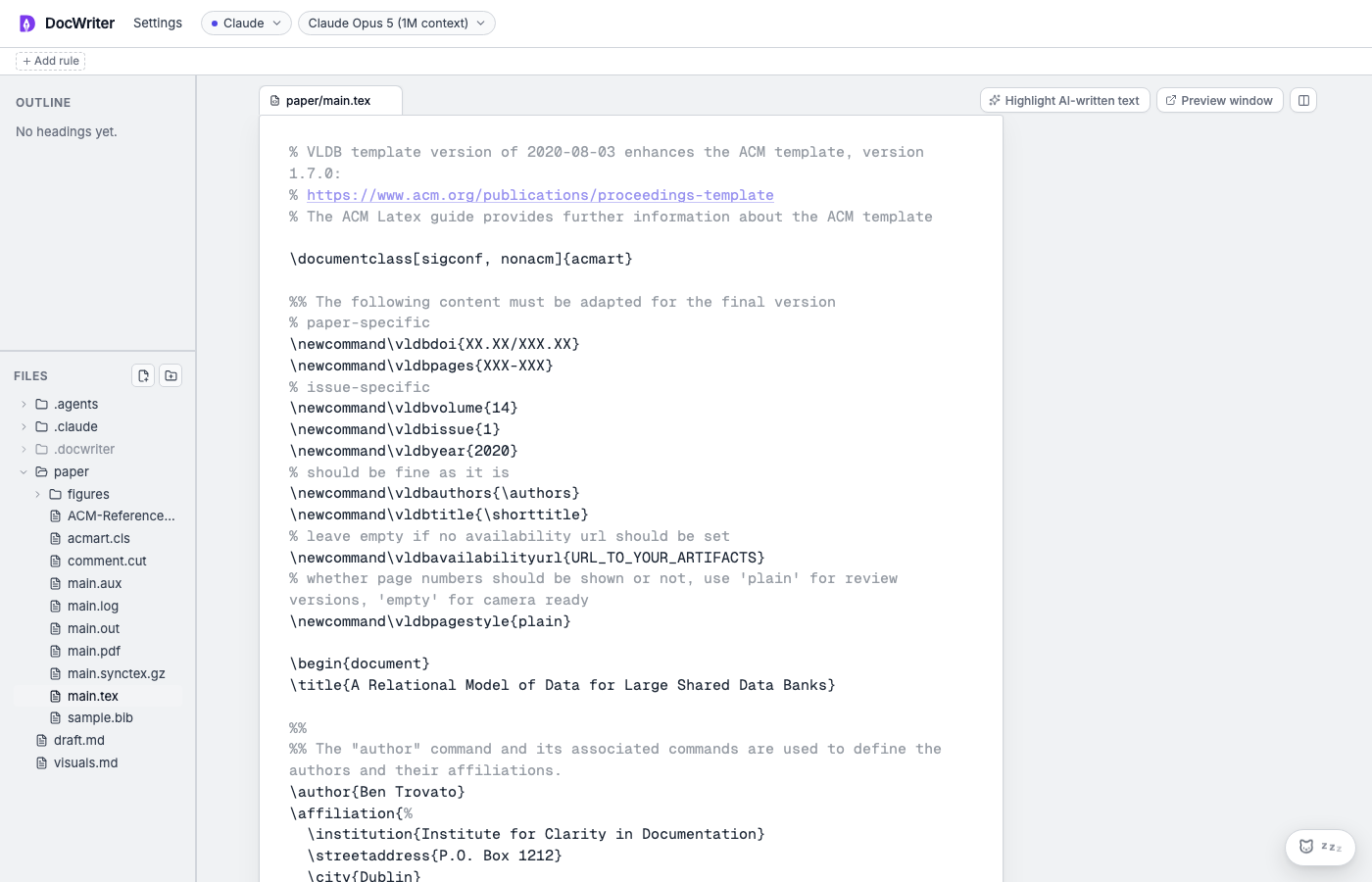Expand the figures folder
The image size is (1372, 882).
click(37, 494)
